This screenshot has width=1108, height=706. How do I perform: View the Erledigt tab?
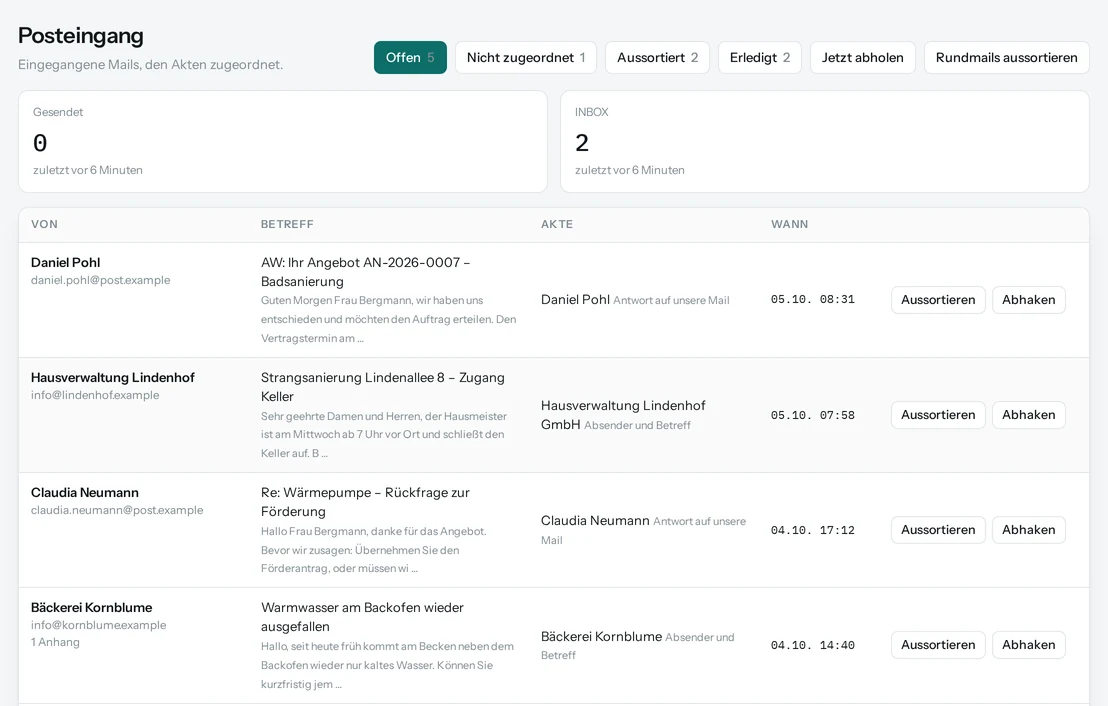coord(760,57)
